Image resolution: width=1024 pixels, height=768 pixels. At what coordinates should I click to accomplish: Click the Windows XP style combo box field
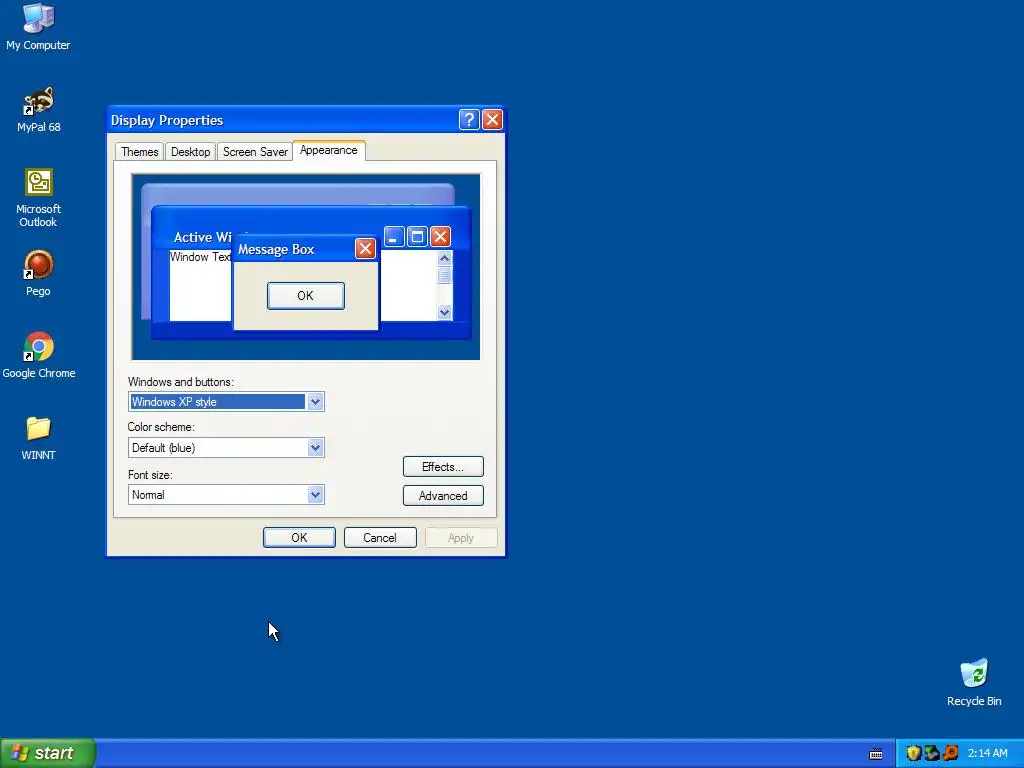(226, 402)
